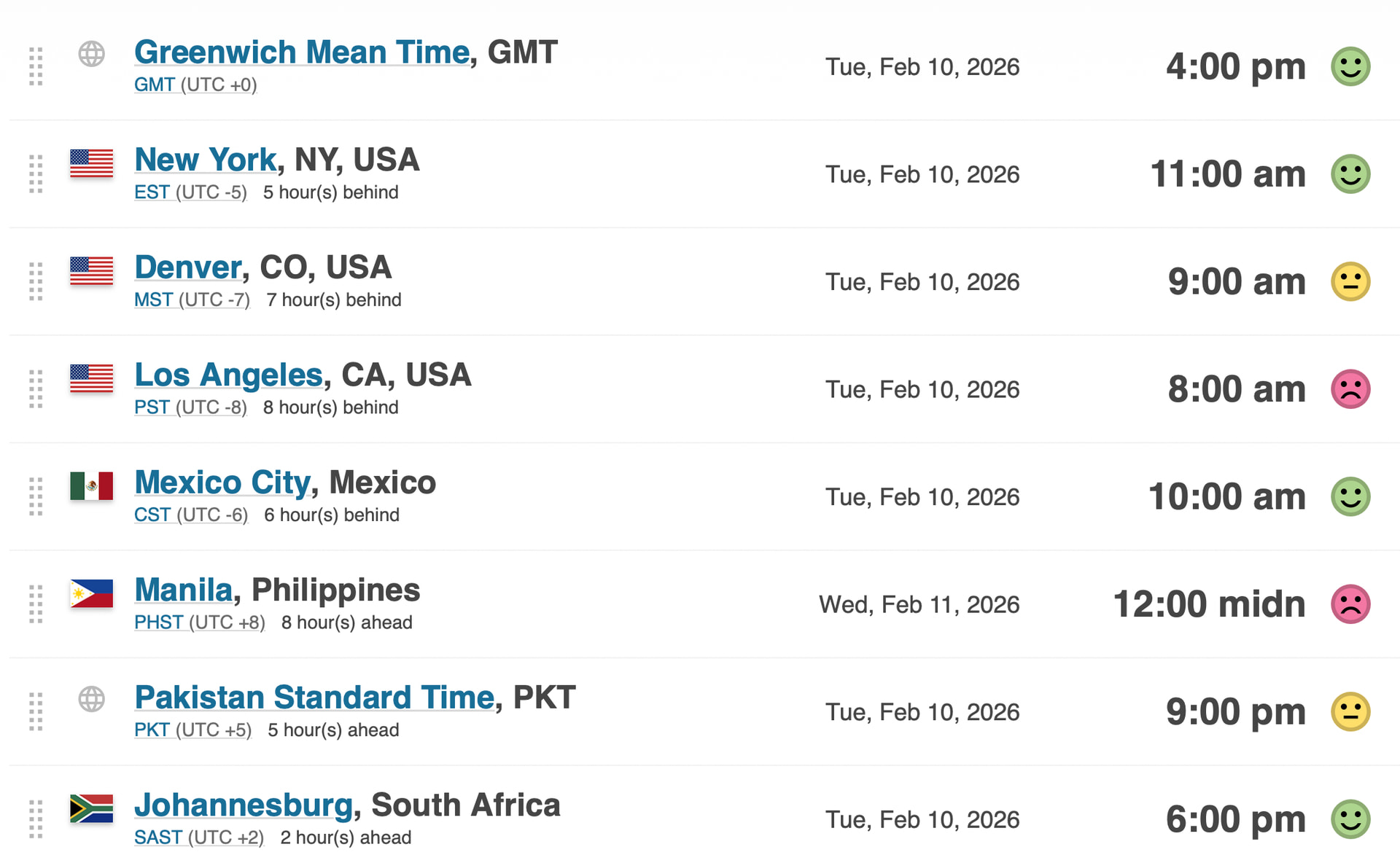Image resolution: width=1400 pixels, height=863 pixels.
Task: Click the yellow neutral face for Denver
Action: point(1350,282)
